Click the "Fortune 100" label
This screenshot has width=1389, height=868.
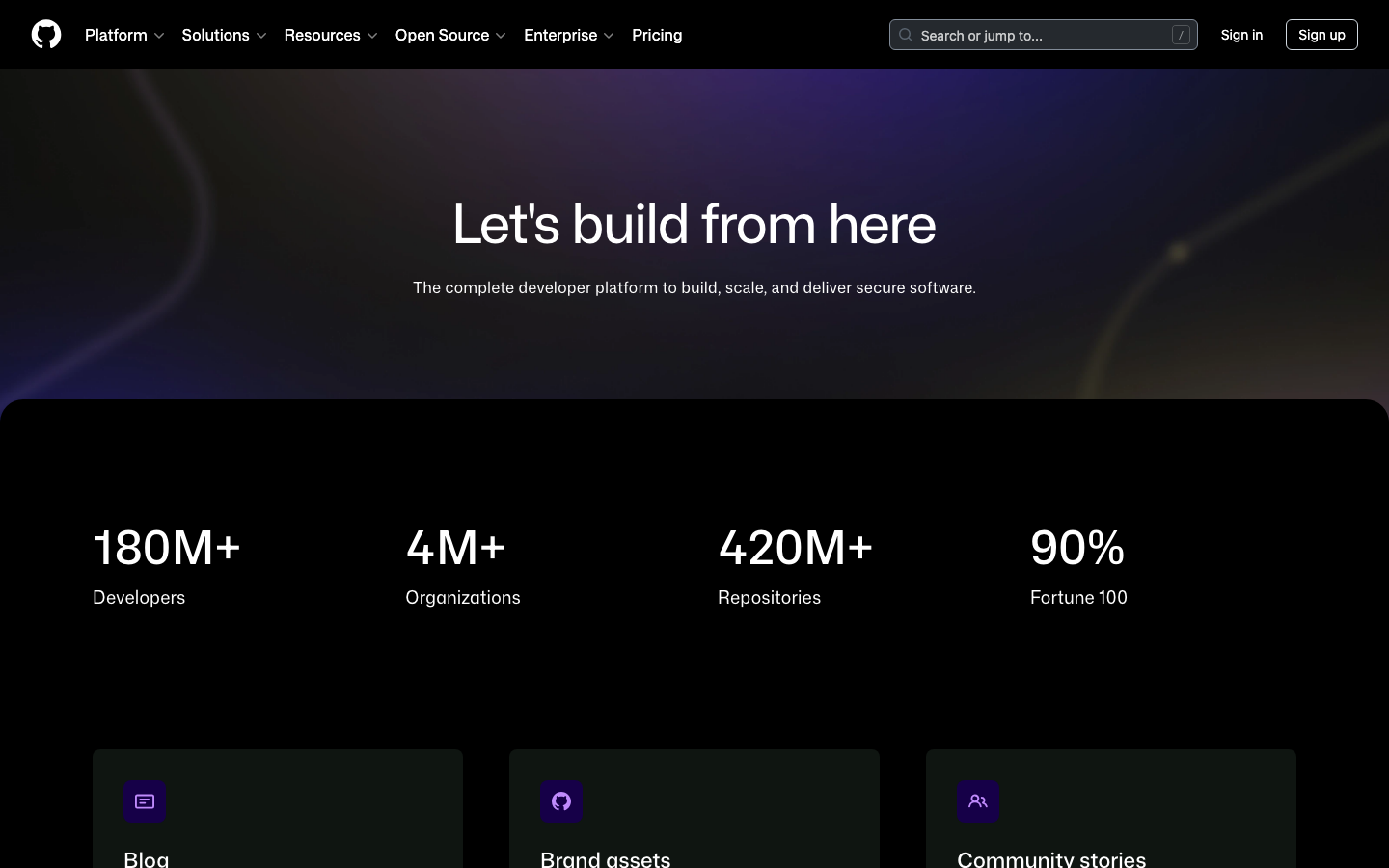(x=1078, y=598)
